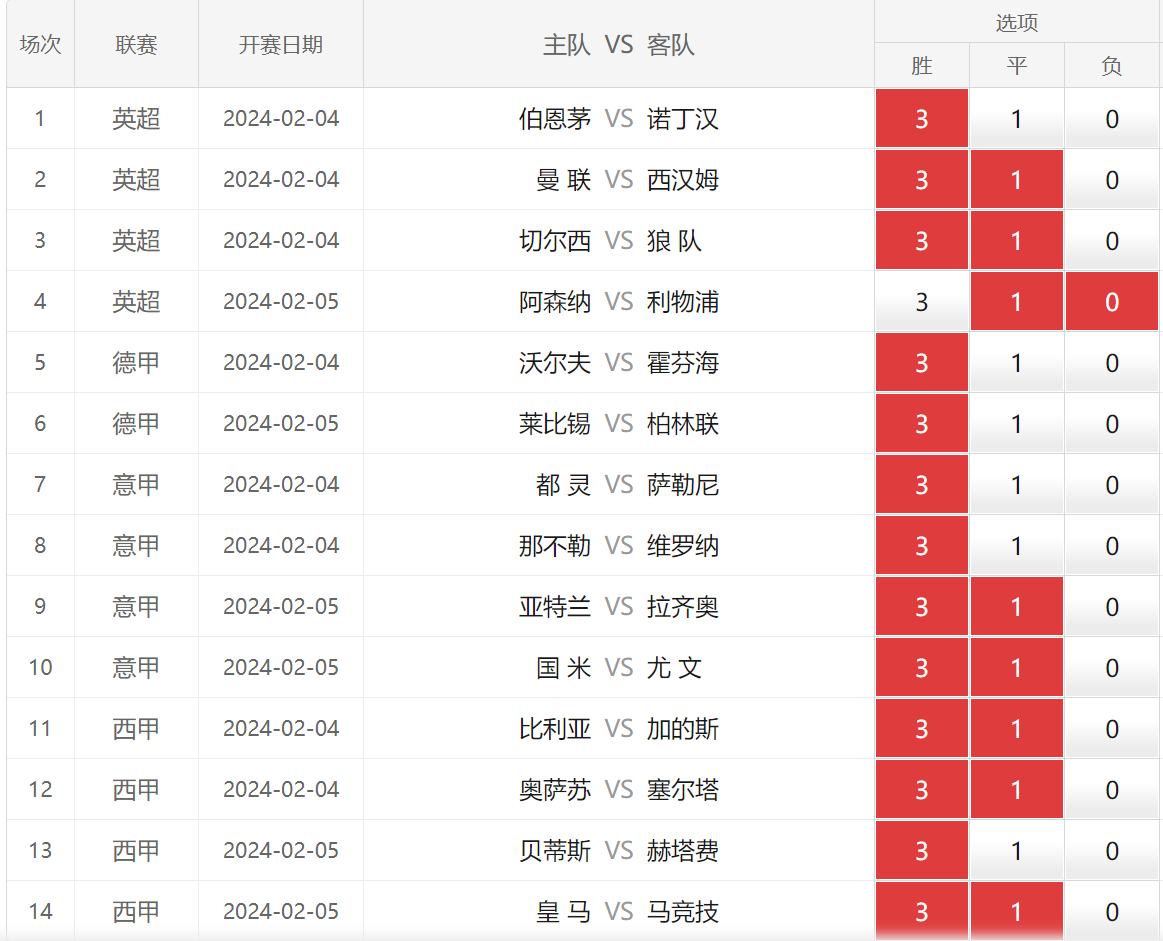The image size is (1163, 941).
Task: Toggle draw option 1 for 切尔西 vs 狼队
Action: [x=1016, y=240]
